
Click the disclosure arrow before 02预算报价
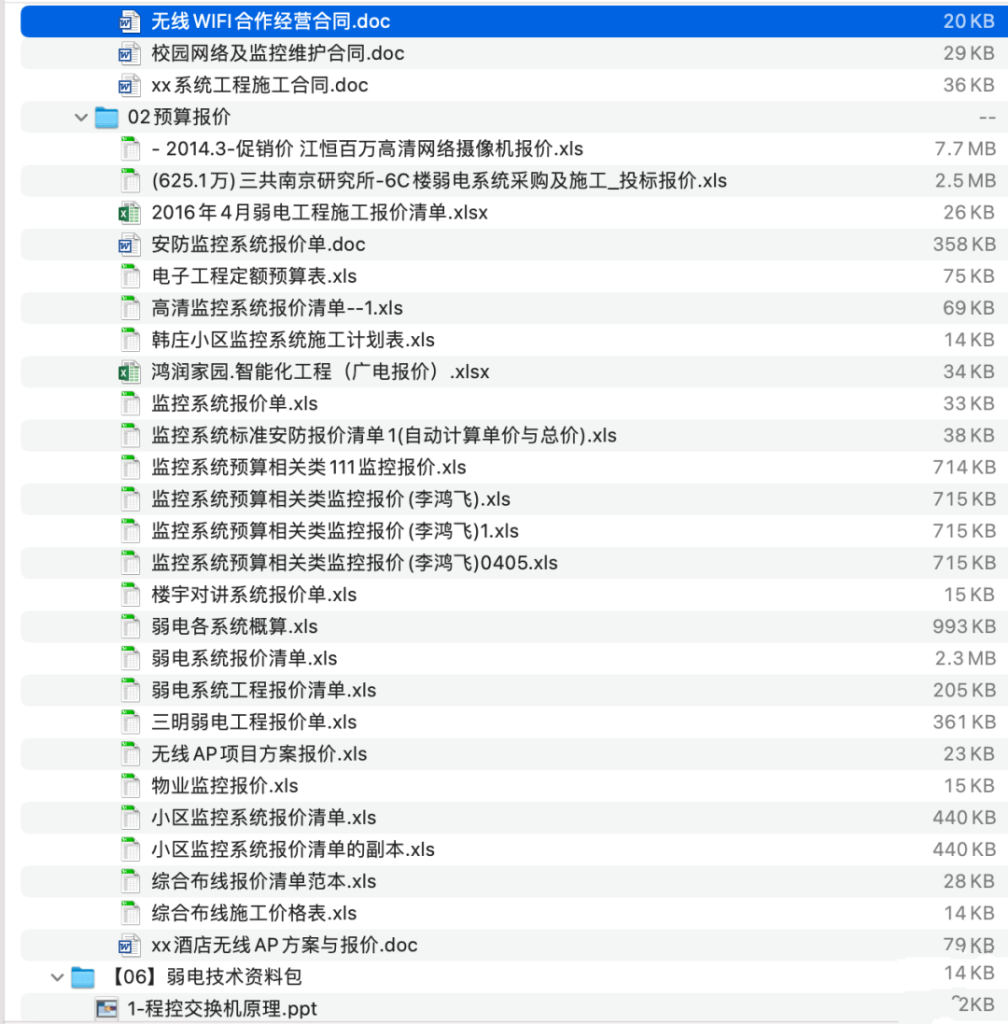(x=80, y=117)
